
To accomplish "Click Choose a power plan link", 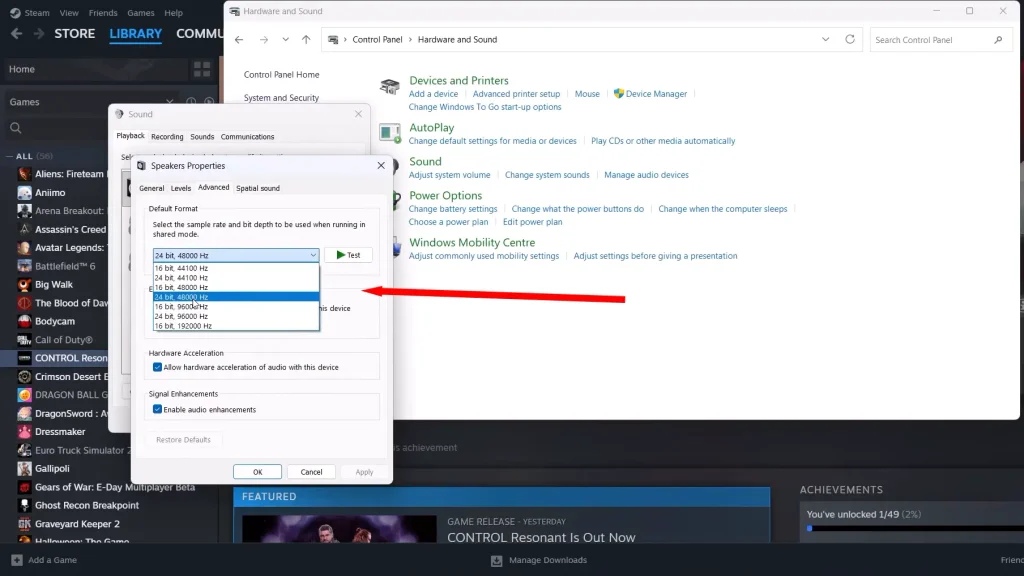I will [x=448, y=222].
